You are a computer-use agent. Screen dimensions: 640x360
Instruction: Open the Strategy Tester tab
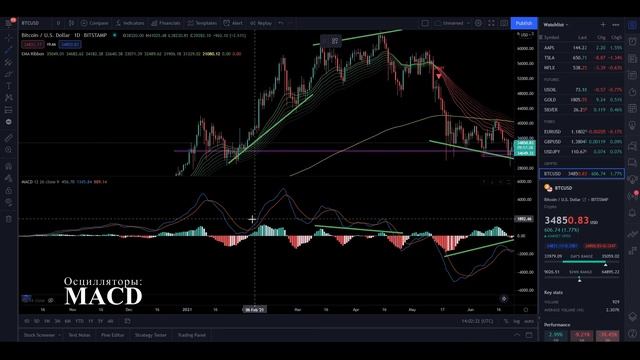(151, 335)
